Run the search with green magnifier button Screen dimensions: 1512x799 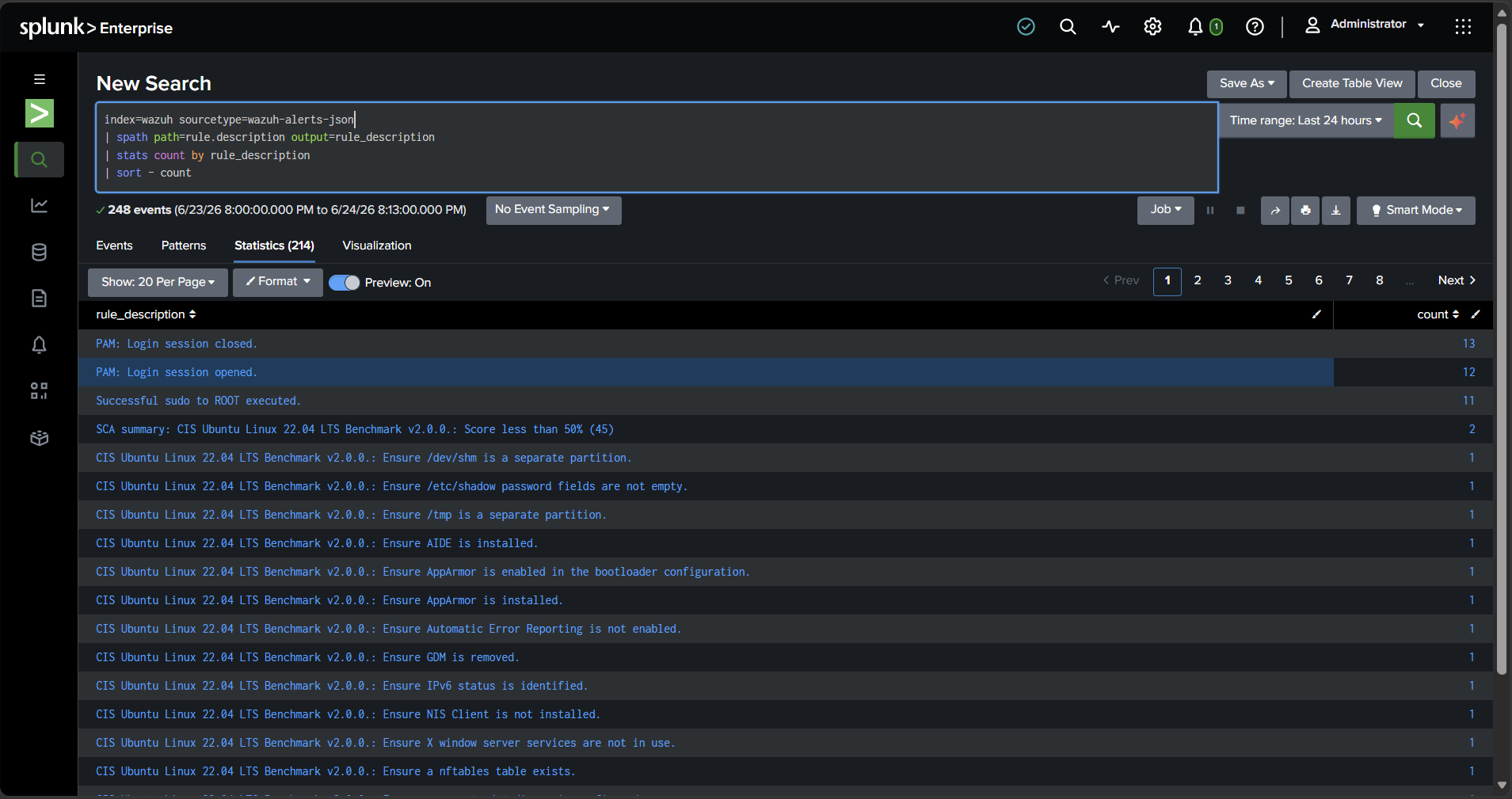[x=1414, y=120]
